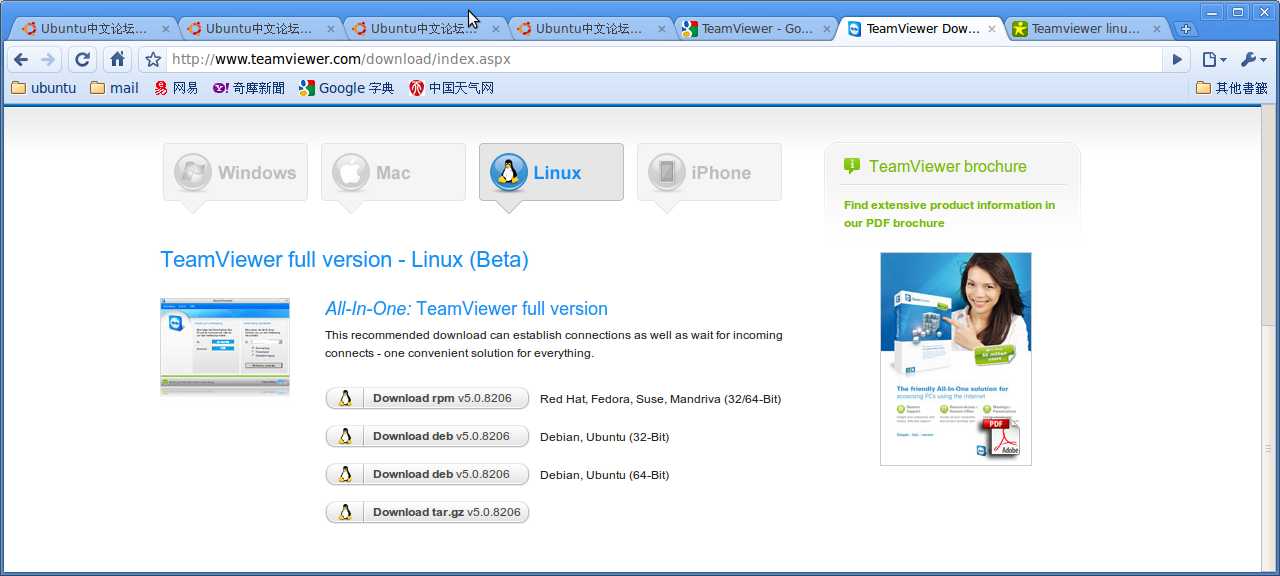This screenshot has height=576, width=1280.
Task: Close the TeamViewer Google search tab
Action: [826, 29]
